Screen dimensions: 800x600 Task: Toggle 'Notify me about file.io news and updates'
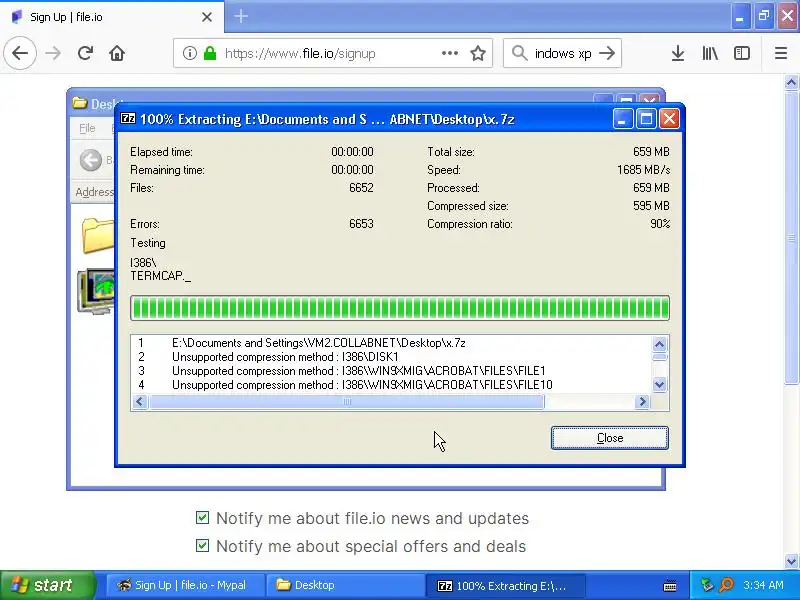202,518
